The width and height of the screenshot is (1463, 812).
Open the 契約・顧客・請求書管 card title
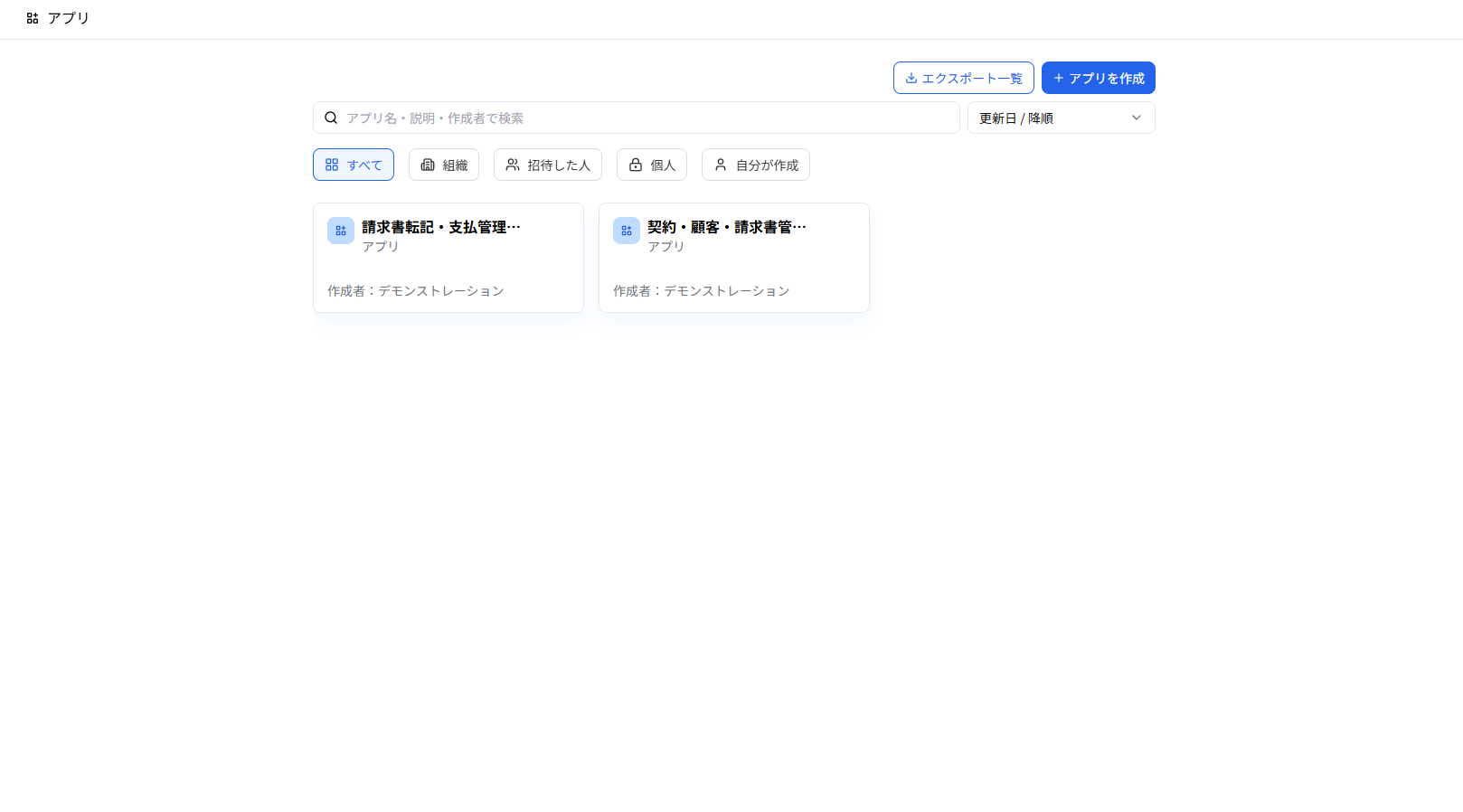[x=727, y=227]
